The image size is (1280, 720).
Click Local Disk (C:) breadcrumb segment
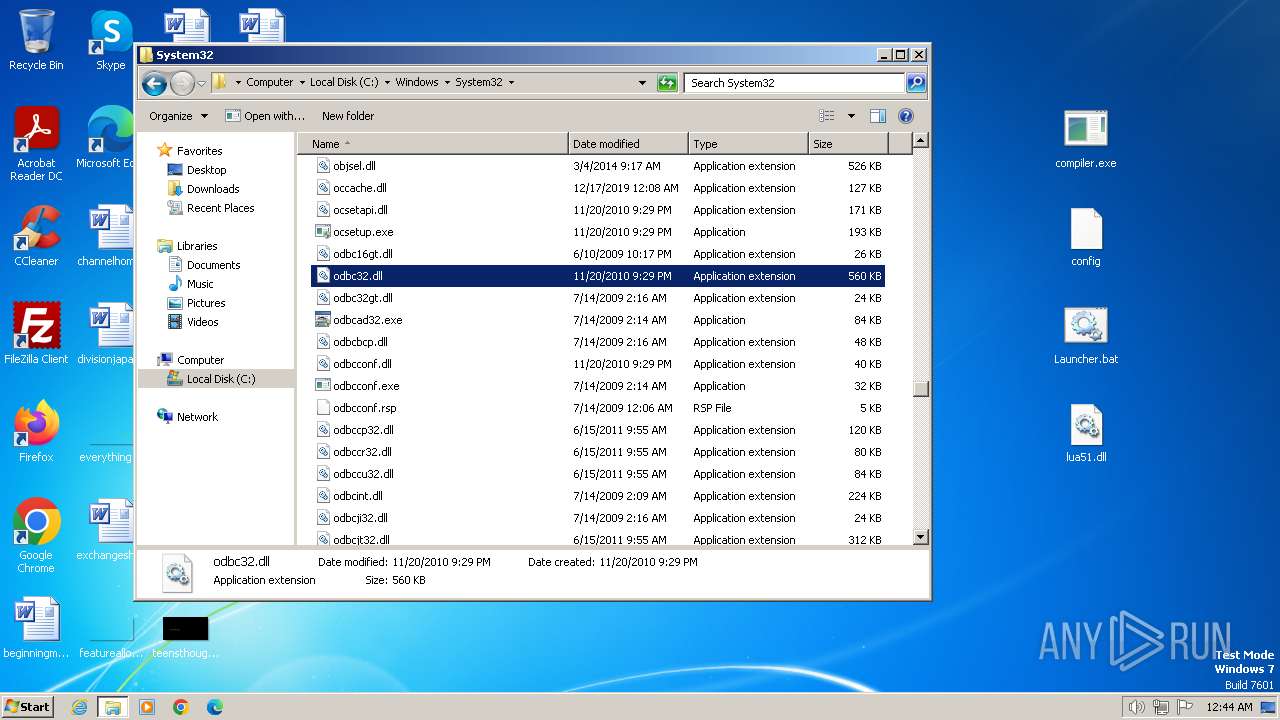(344, 83)
